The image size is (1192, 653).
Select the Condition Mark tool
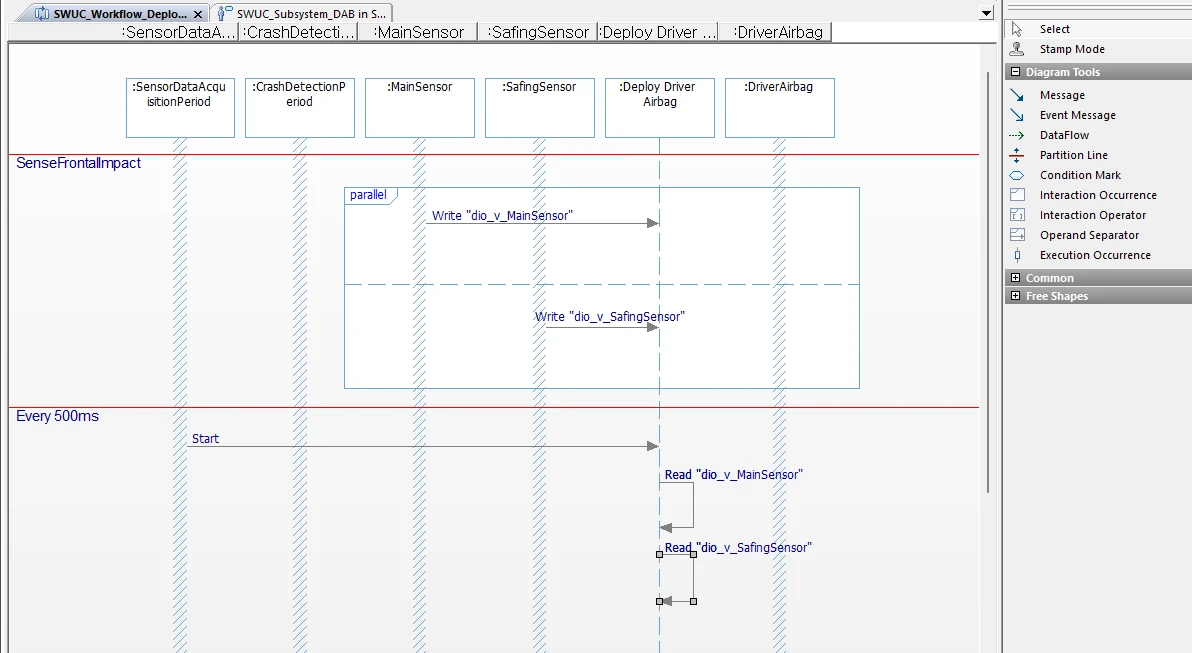tap(1079, 176)
